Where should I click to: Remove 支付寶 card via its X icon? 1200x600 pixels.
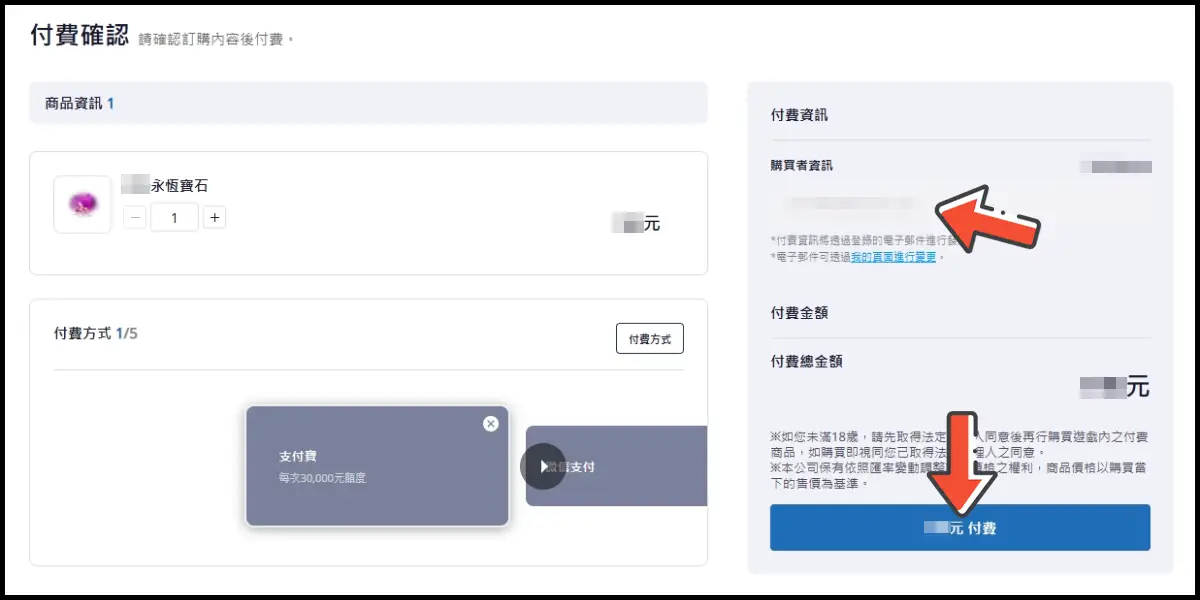(x=490, y=423)
